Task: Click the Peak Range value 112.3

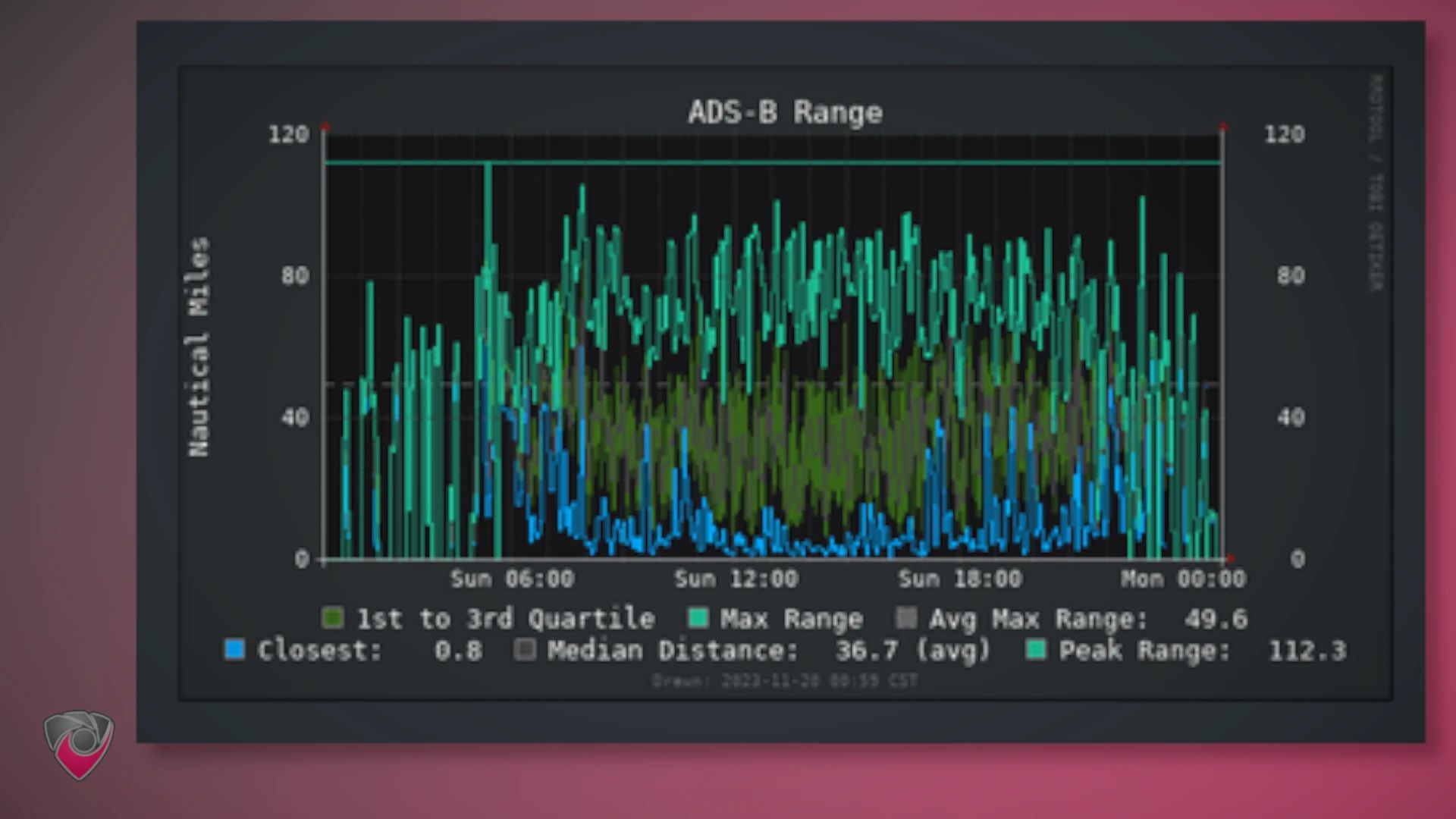Action: point(1307,650)
